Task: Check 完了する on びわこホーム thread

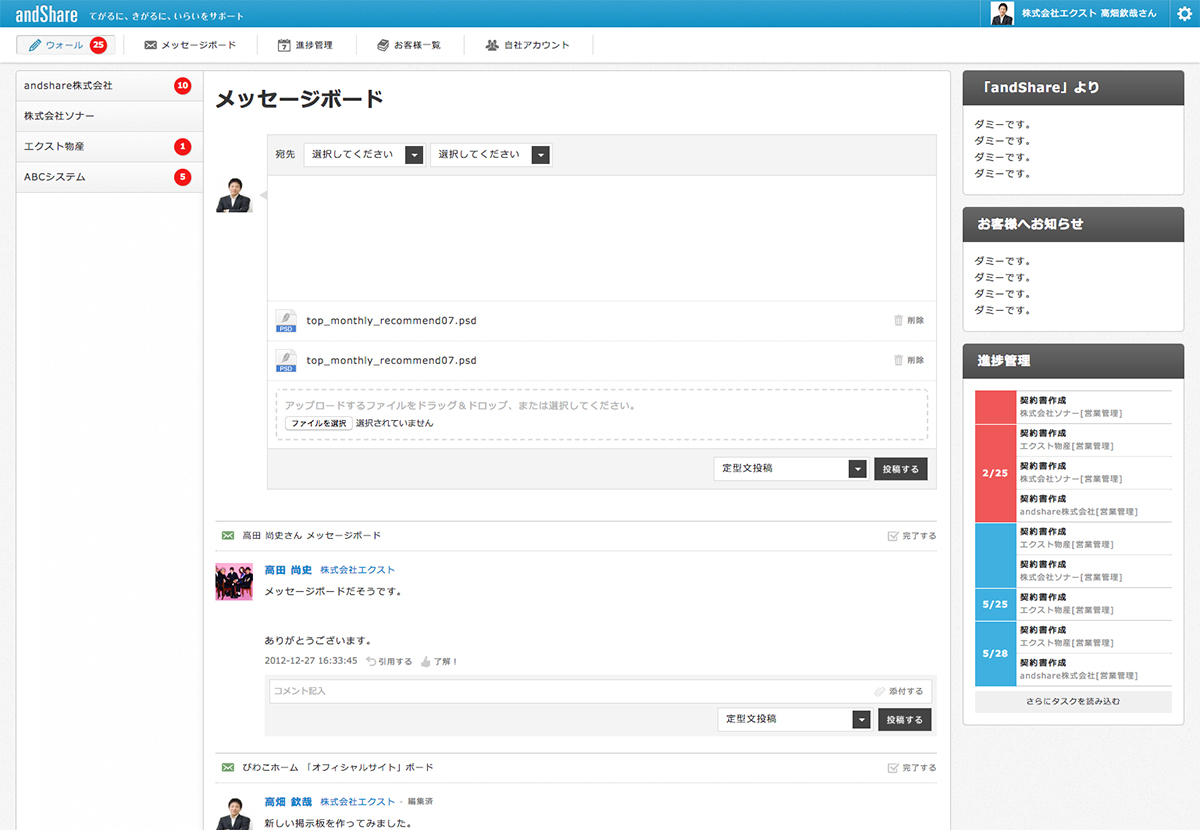Action: tap(912, 768)
